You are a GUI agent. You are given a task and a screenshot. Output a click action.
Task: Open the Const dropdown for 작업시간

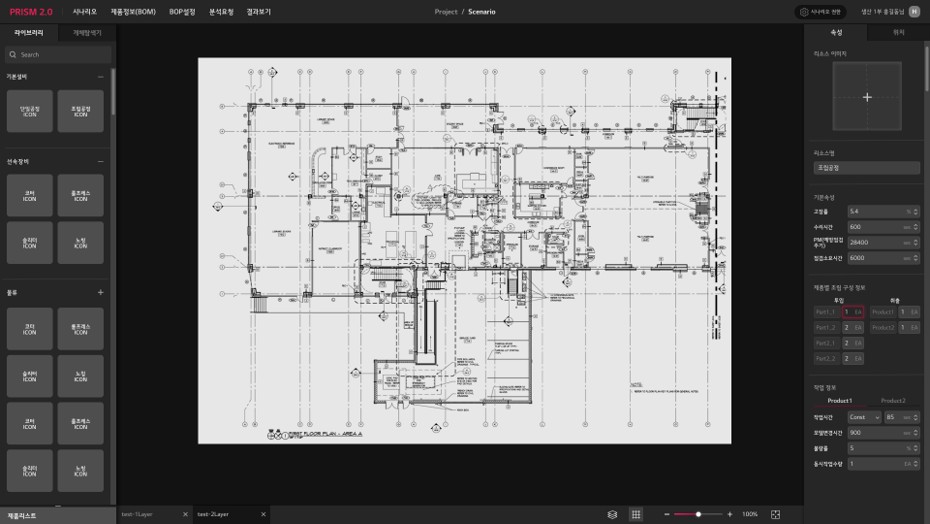click(x=862, y=417)
